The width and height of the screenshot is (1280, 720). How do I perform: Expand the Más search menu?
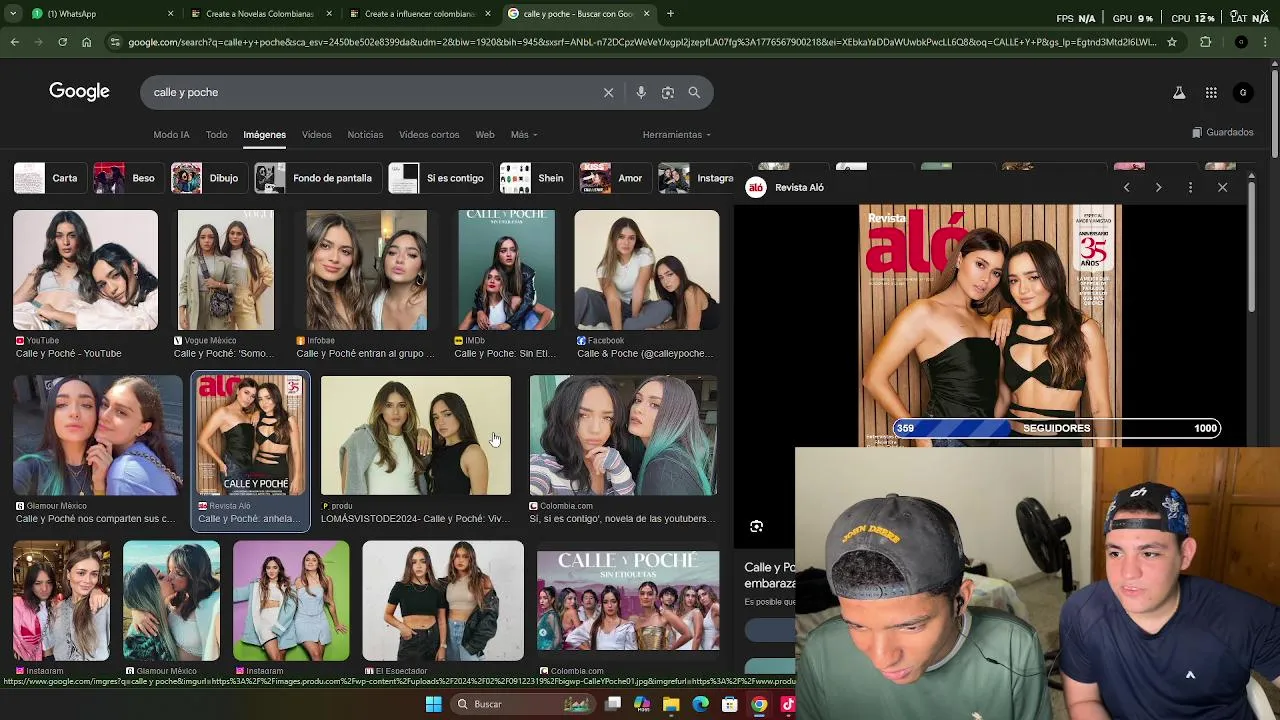coord(524,134)
